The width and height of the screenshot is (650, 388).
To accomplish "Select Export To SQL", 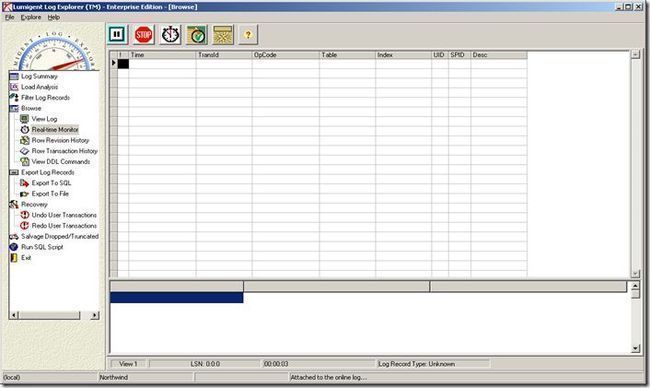I will click(x=51, y=183).
